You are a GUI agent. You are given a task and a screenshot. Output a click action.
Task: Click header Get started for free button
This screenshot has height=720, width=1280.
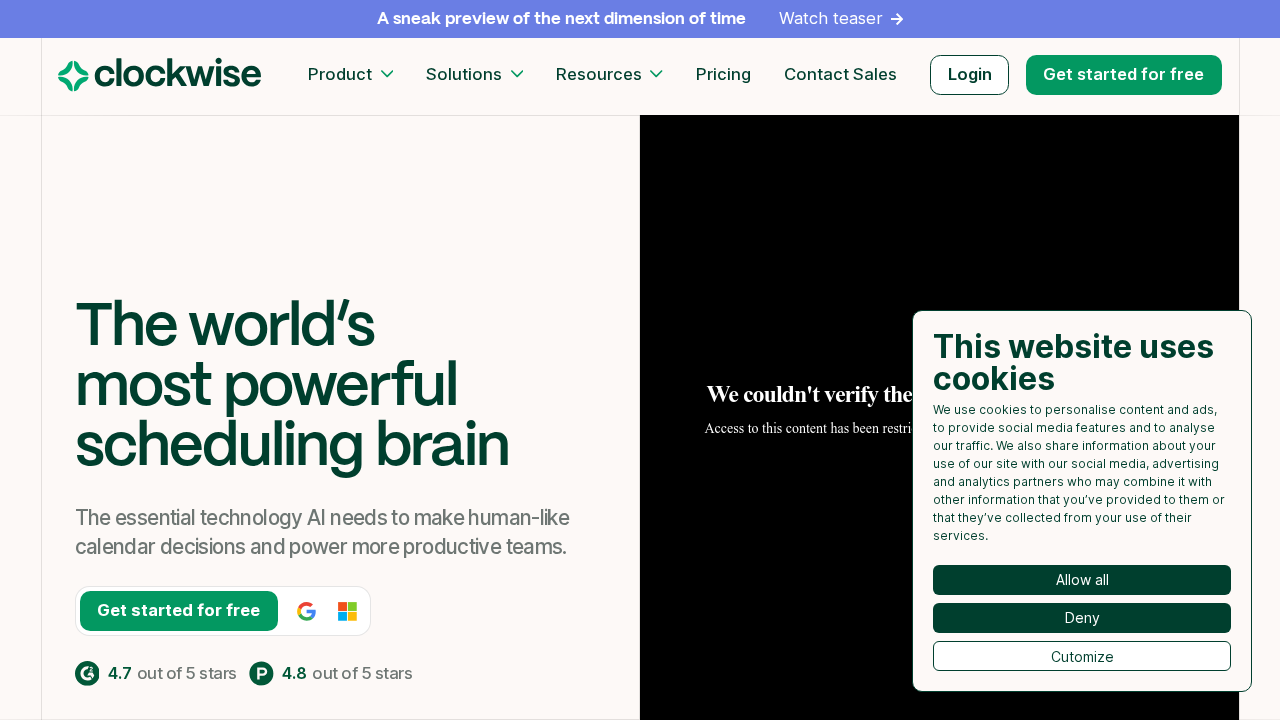click(x=1123, y=75)
